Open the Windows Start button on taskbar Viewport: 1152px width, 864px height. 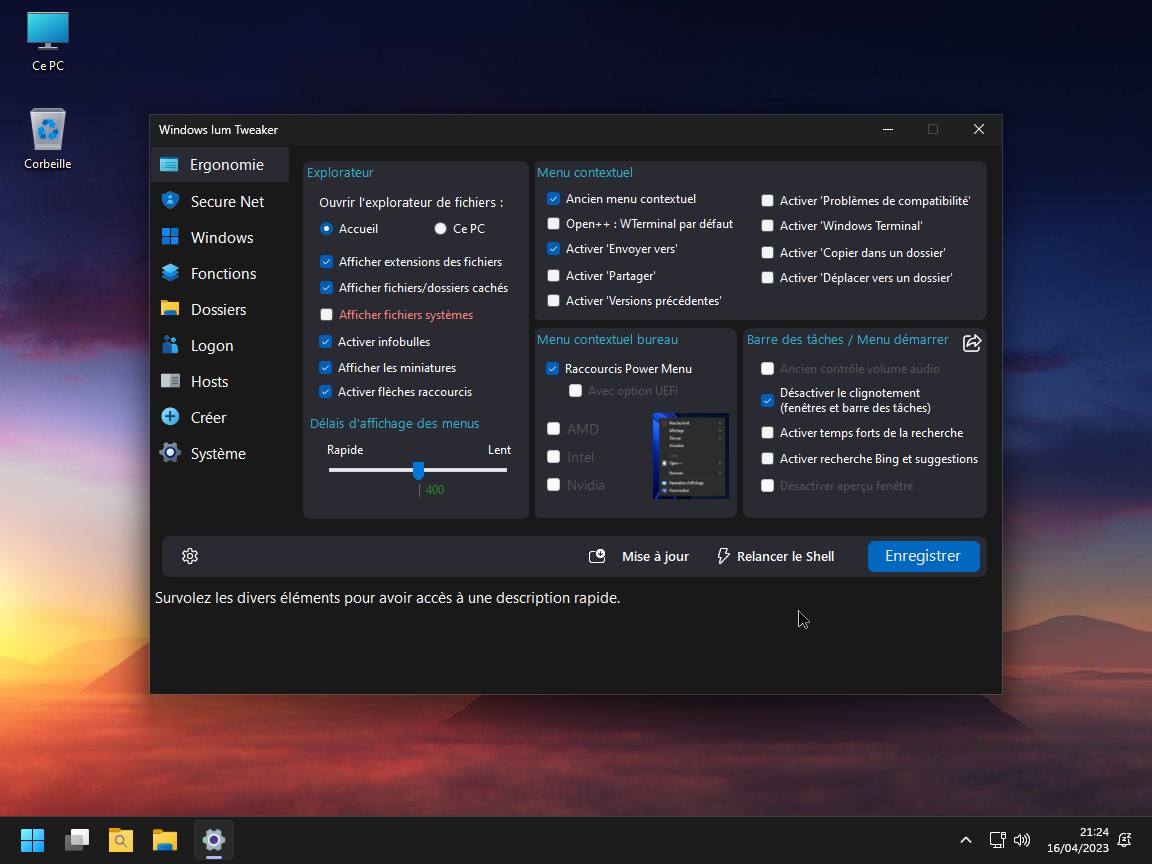point(32,840)
